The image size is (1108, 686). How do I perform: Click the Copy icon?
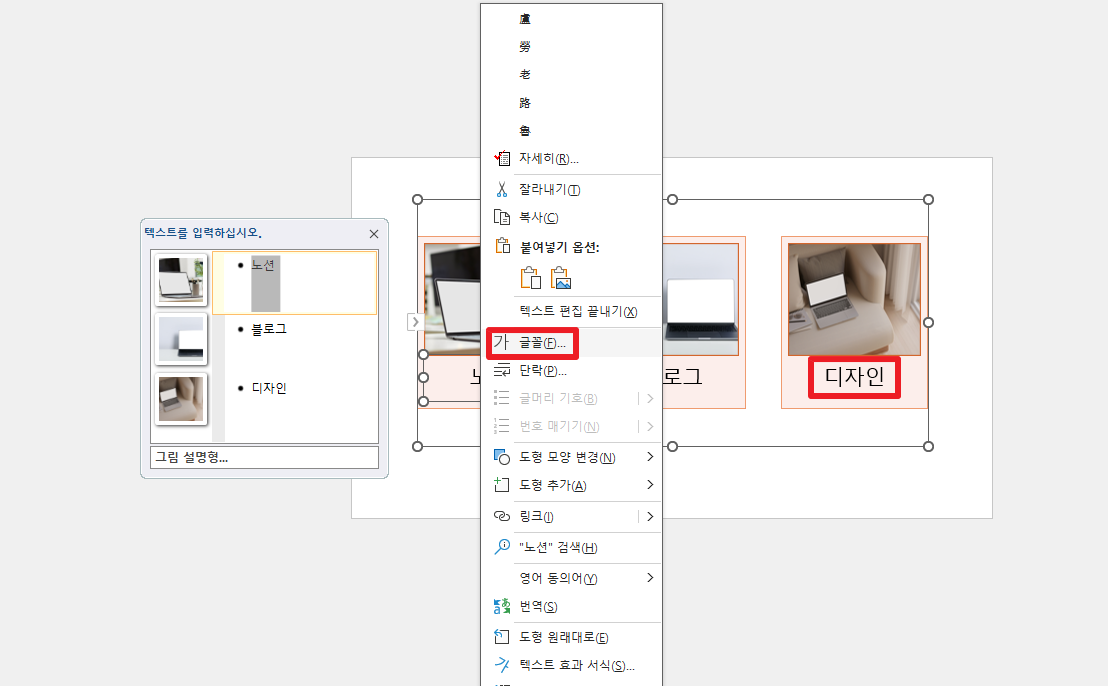(501, 218)
